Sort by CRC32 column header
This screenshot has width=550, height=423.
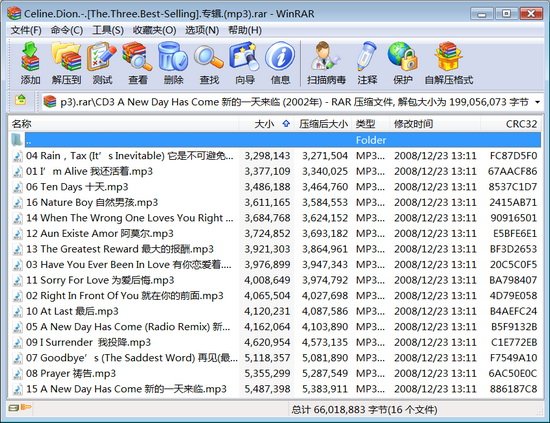(x=510, y=124)
